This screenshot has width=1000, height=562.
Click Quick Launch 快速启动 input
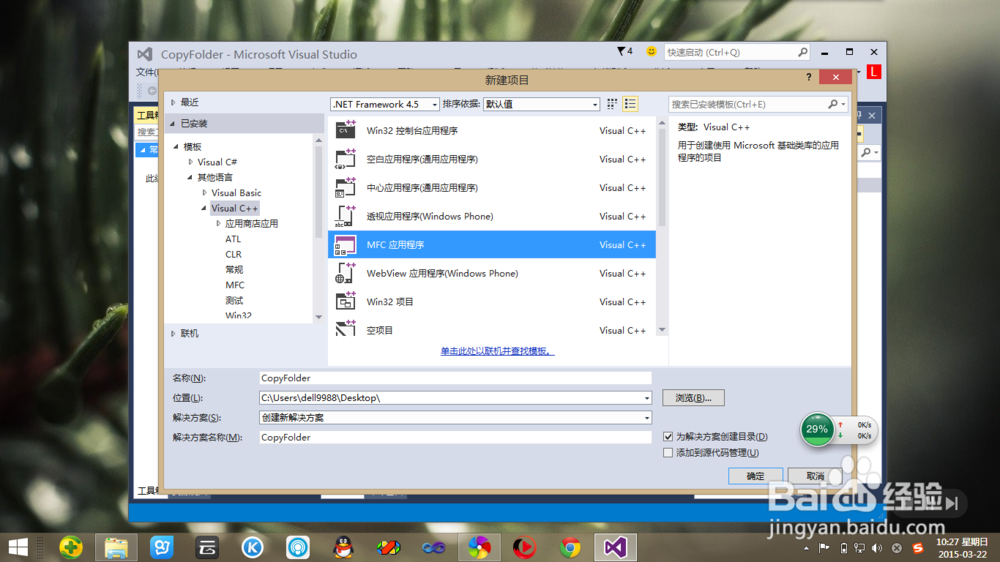tap(730, 52)
